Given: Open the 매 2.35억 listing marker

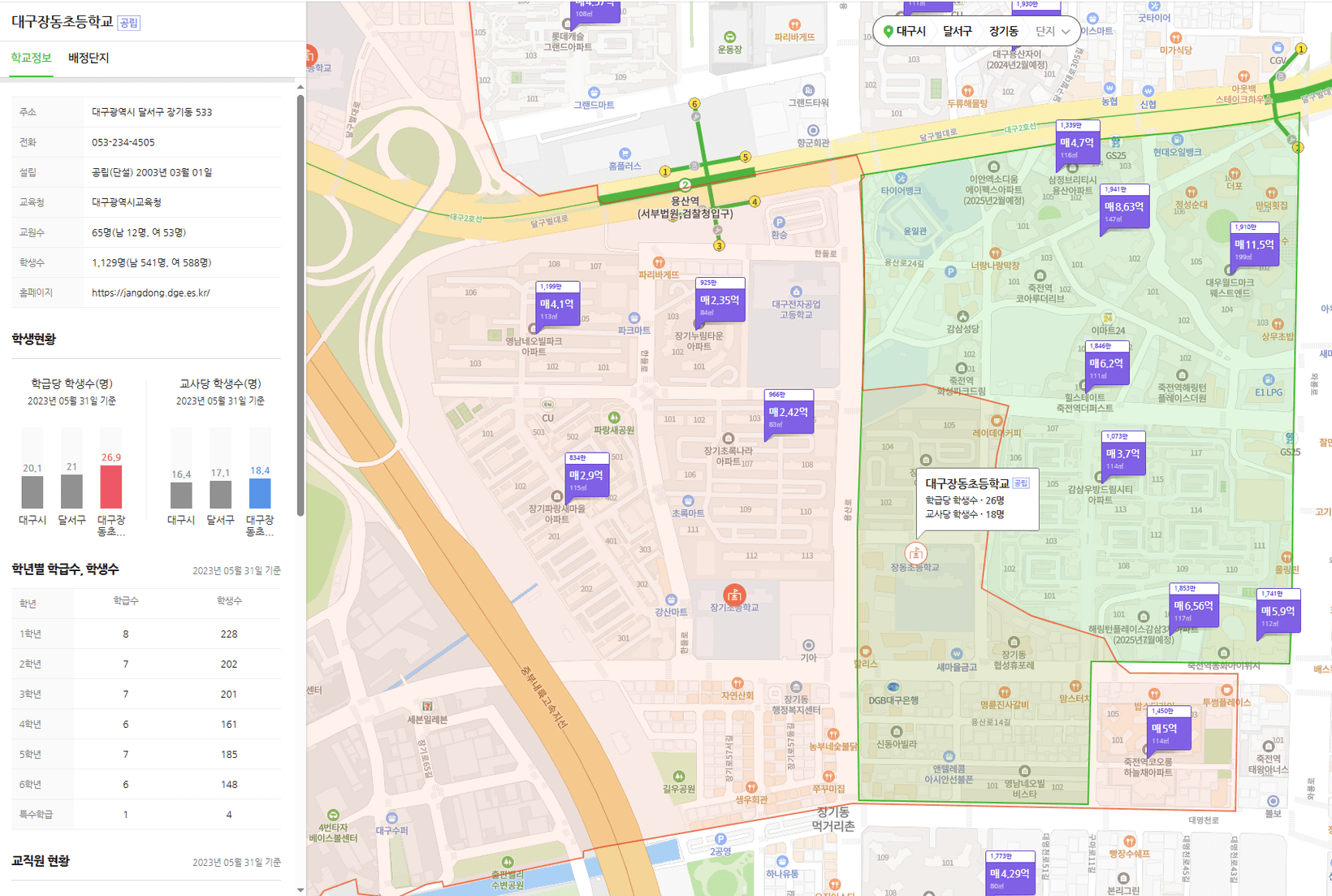Looking at the screenshot, I should click(x=720, y=301).
